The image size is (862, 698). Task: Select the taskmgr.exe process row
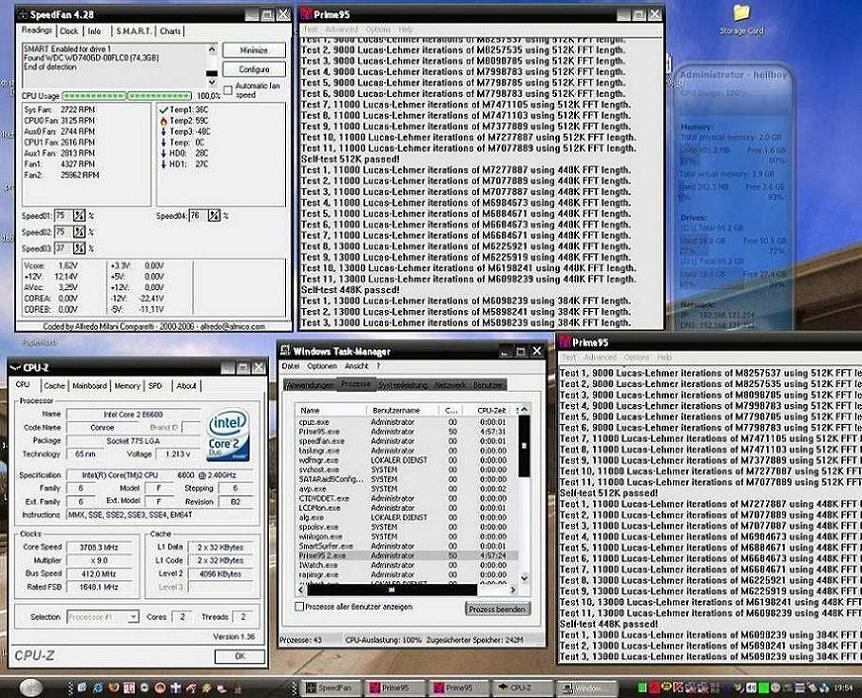[x=407, y=451]
